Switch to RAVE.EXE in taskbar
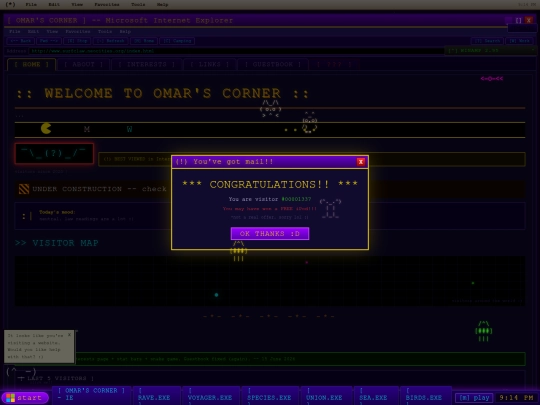540x405 pixels. (157, 395)
